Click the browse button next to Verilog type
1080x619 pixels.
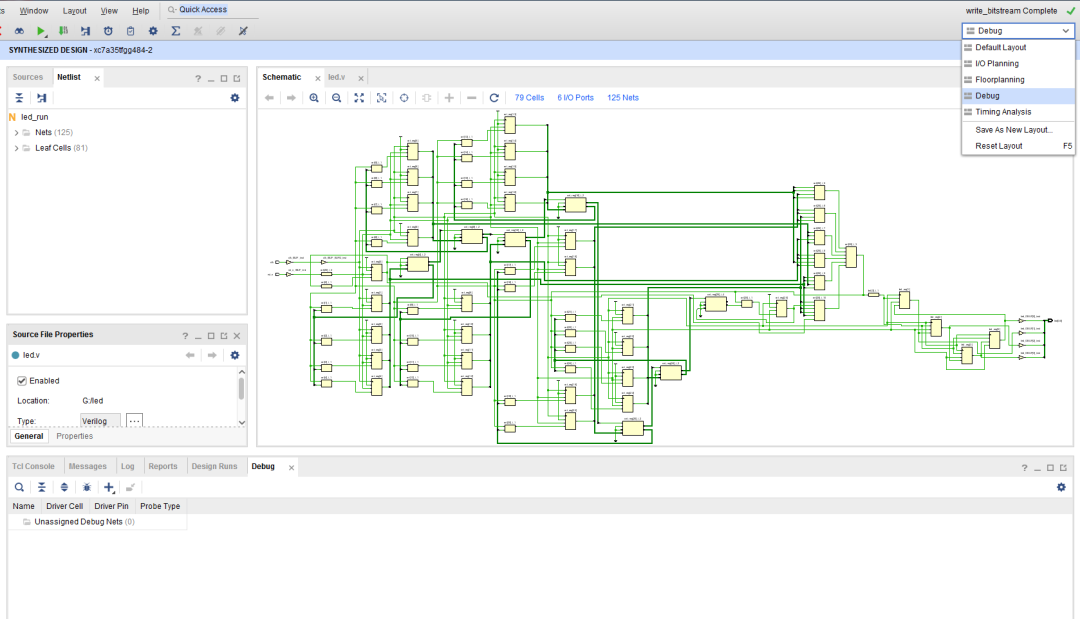[134, 421]
